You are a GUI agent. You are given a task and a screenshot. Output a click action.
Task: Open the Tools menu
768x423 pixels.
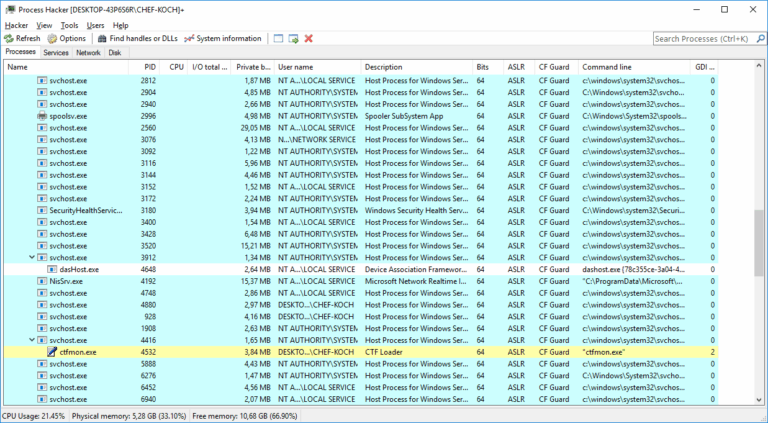pyautogui.click(x=69, y=25)
